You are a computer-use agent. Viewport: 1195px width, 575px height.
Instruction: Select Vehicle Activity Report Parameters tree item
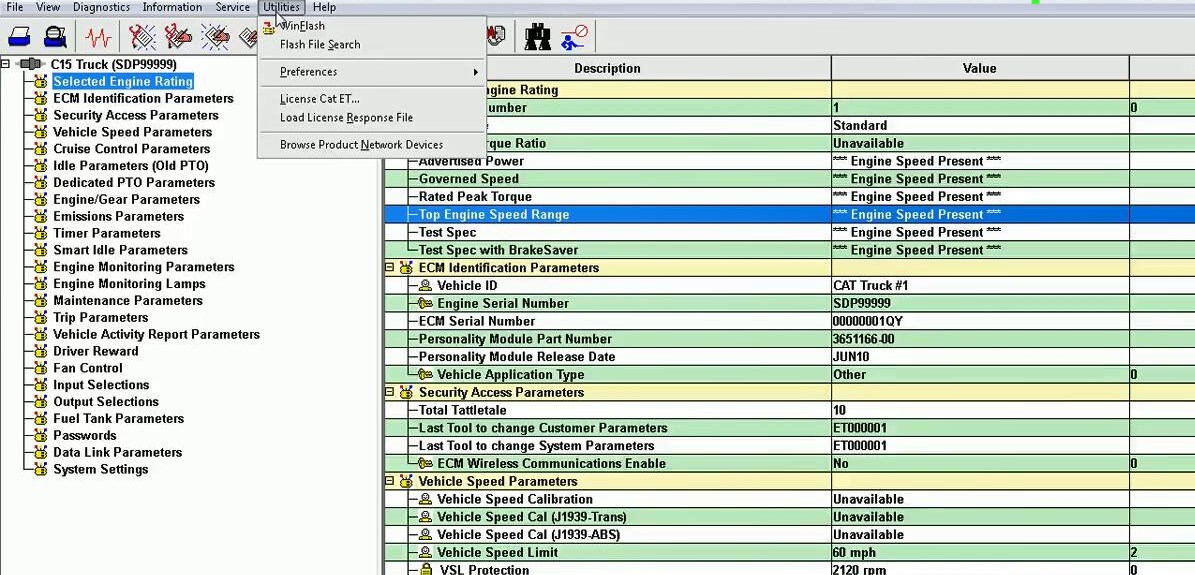point(156,335)
